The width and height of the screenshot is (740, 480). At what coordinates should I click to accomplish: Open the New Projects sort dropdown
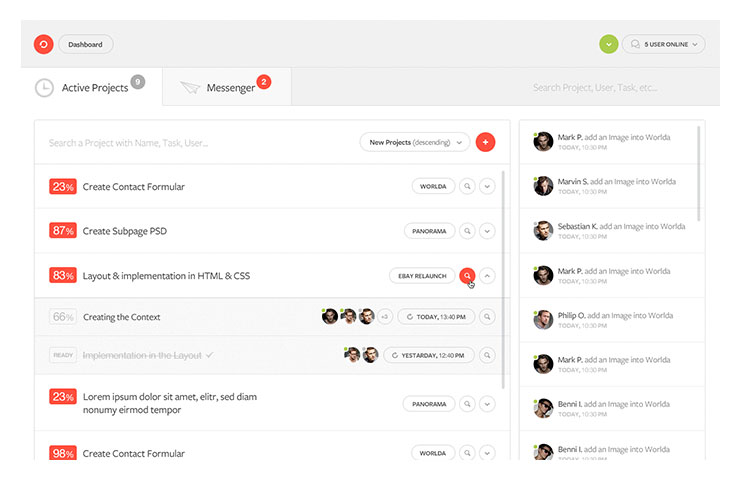[x=414, y=143]
